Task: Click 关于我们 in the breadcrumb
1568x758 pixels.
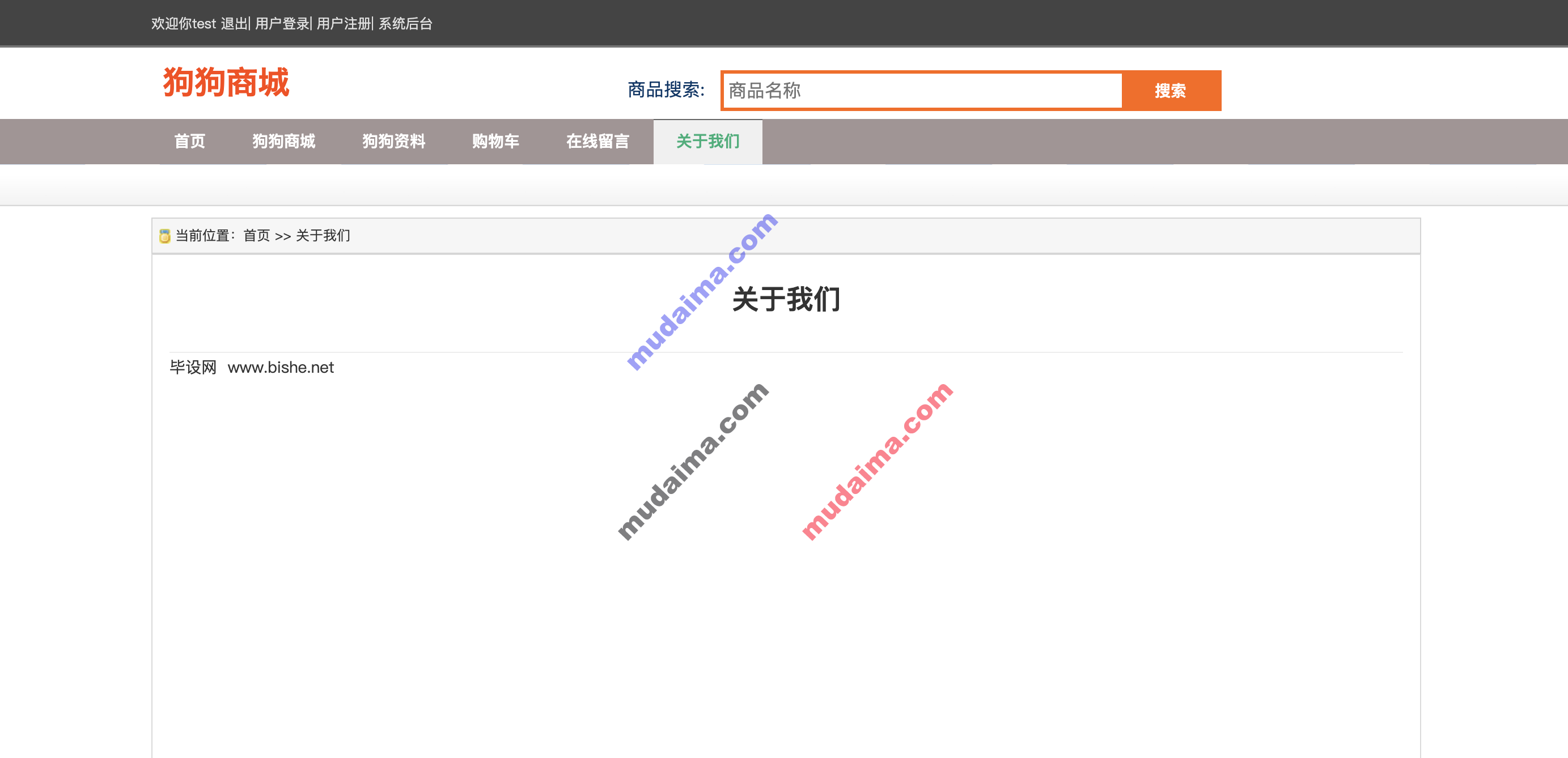Action: coord(323,236)
